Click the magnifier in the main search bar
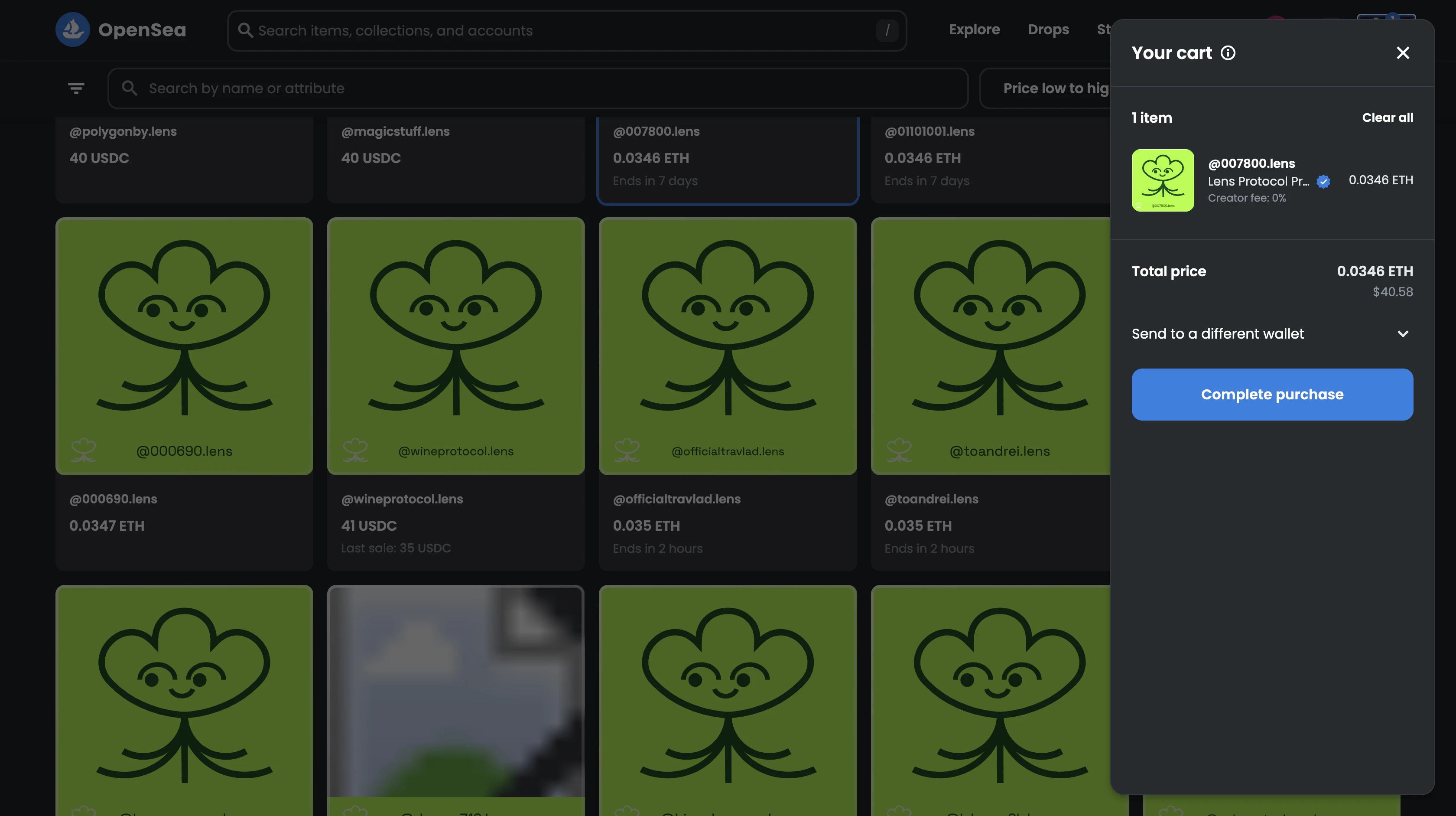Screen dimensions: 1456x816 (x=245, y=30)
